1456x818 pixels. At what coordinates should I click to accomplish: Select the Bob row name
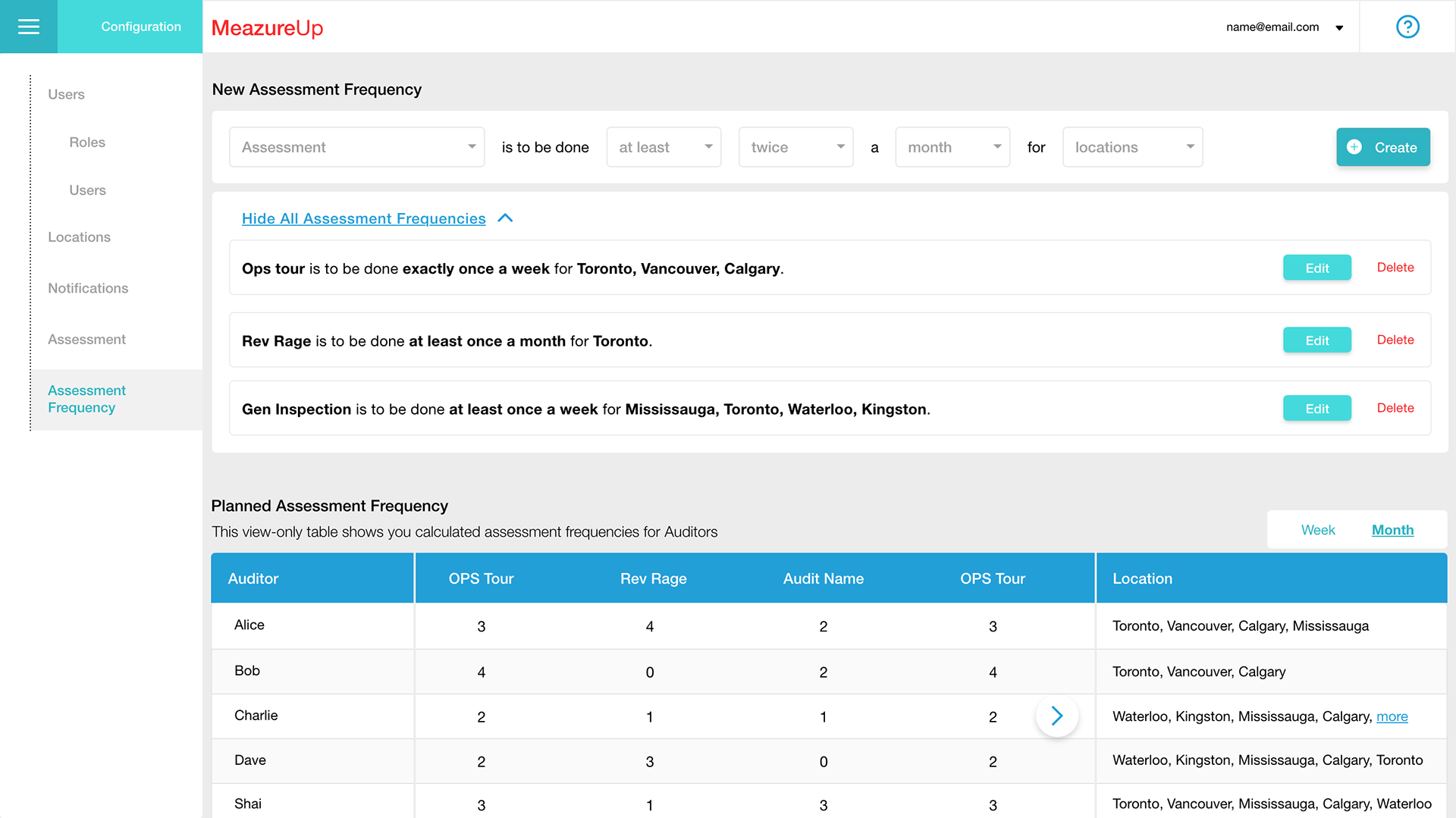[x=246, y=671]
